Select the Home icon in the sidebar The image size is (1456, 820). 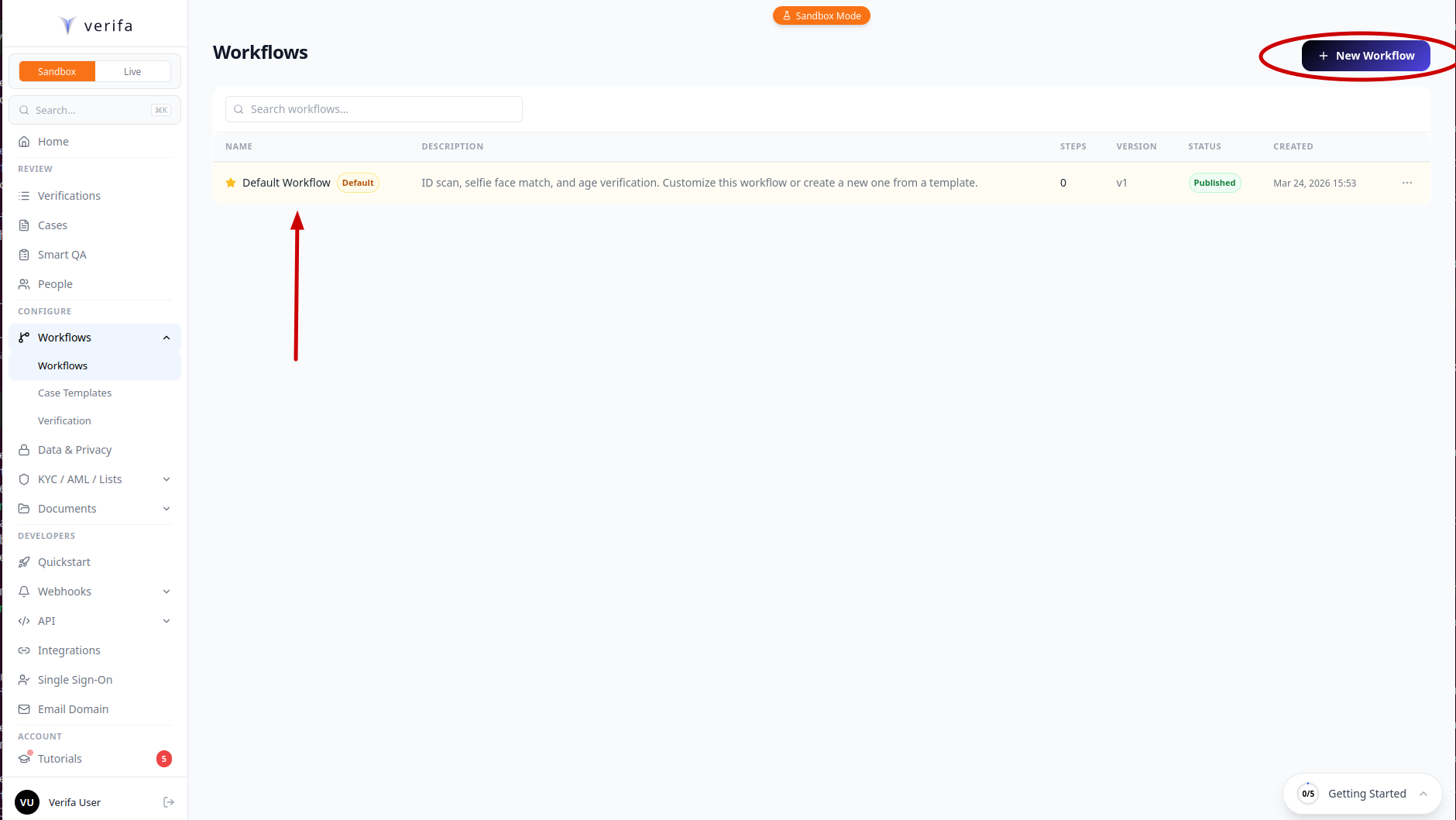pos(26,141)
